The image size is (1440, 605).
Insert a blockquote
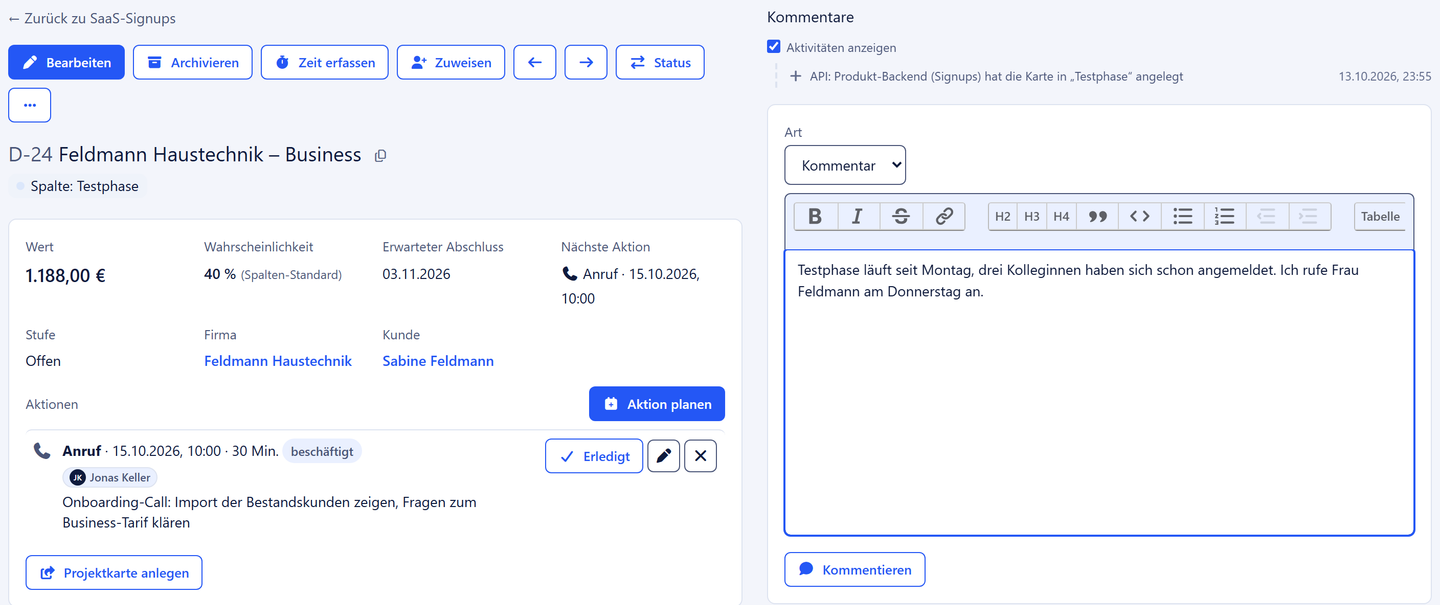tap(1097, 216)
